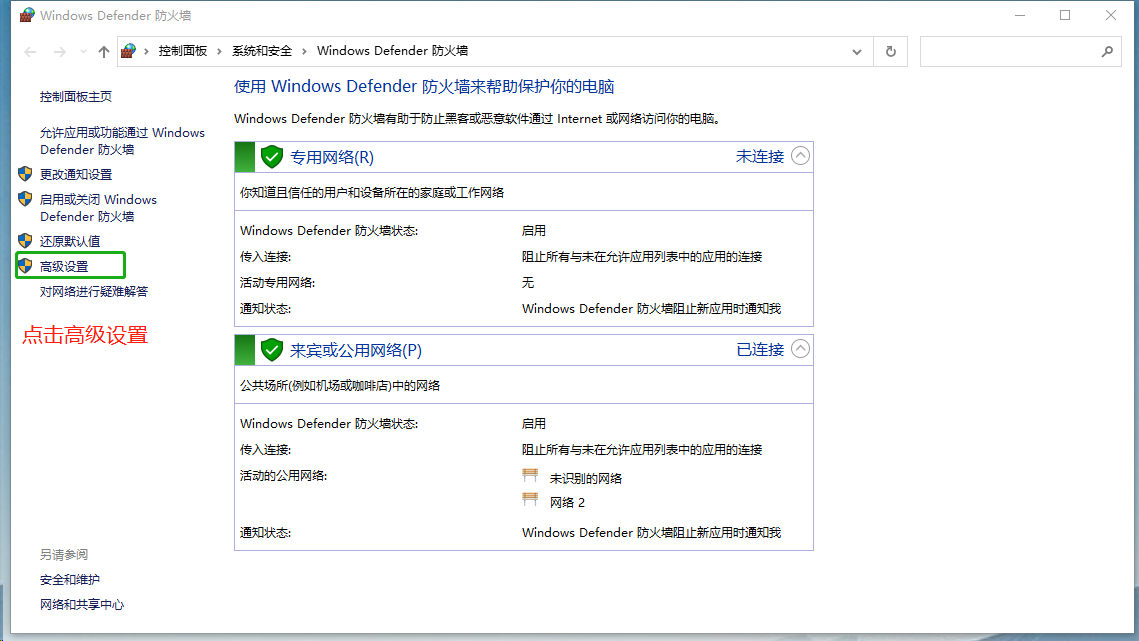The width and height of the screenshot is (1139, 641).
Task: Click 未连接 status text
Action: tap(760, 157)
